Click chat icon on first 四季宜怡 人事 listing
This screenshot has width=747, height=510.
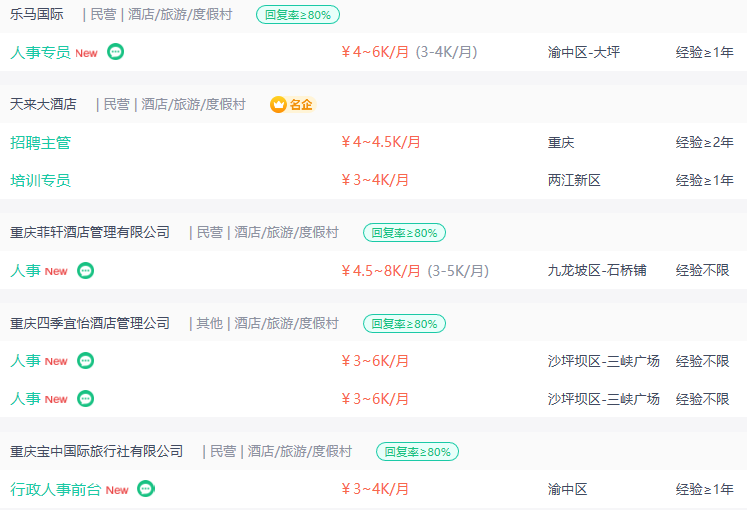(x=86, y=360)
